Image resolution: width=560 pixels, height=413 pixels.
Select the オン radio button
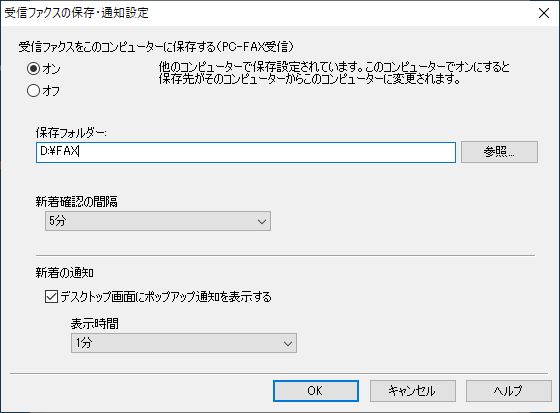[x=34, y=68]
